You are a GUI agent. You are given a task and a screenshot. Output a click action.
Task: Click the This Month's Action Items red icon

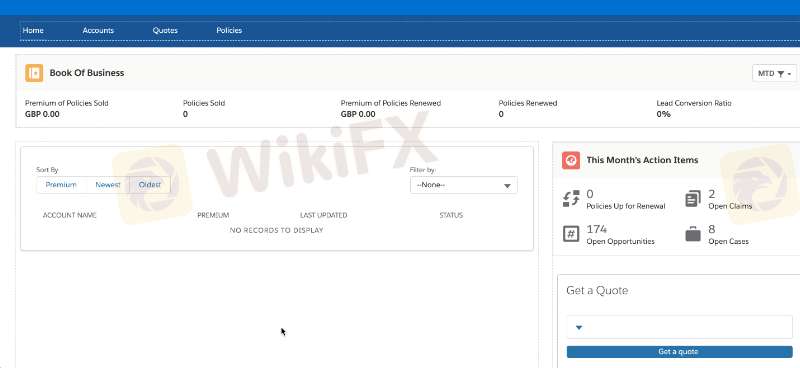tap(571, 160)
